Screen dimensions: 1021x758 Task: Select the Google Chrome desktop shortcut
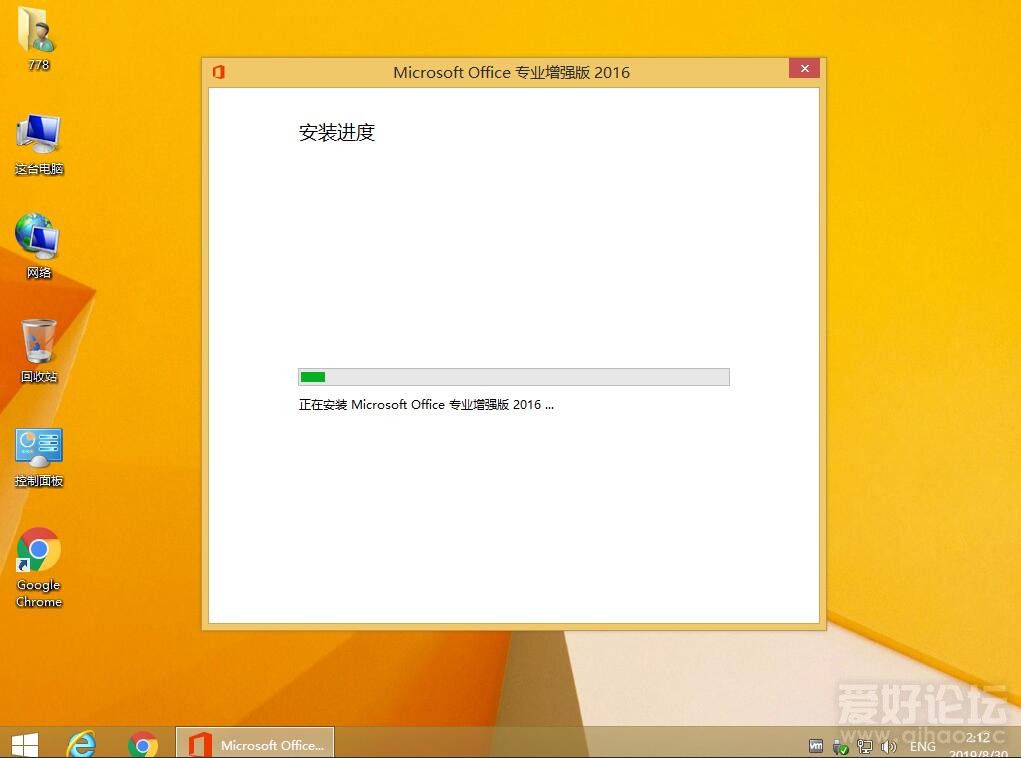(38, 568)
